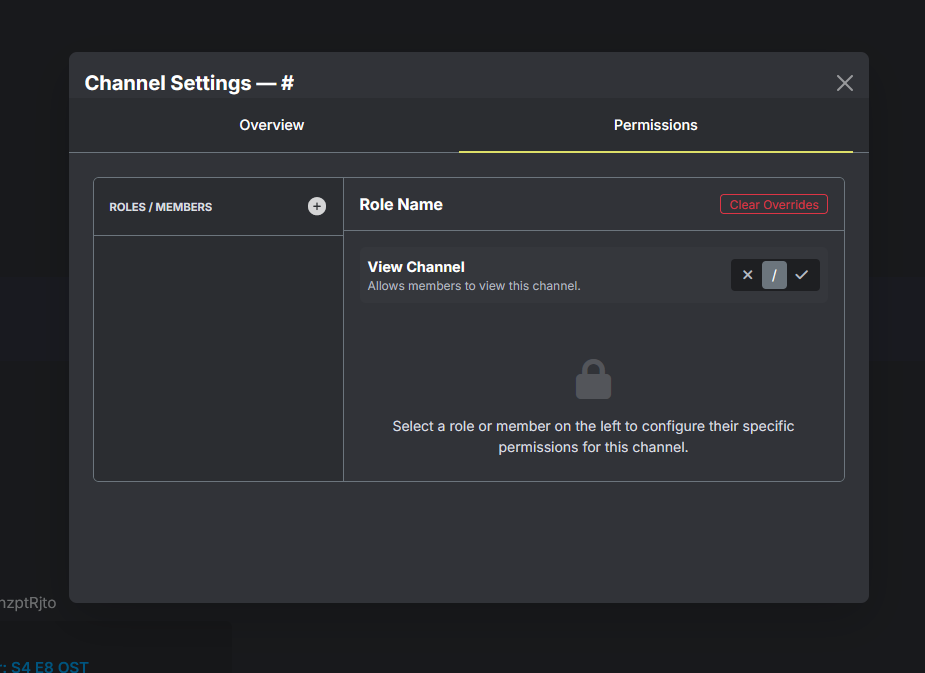The width and height of the screenshot is (925, 673).
Task: Click 'Allows members to view this channel' description
Action: click(x=474, y=286)
